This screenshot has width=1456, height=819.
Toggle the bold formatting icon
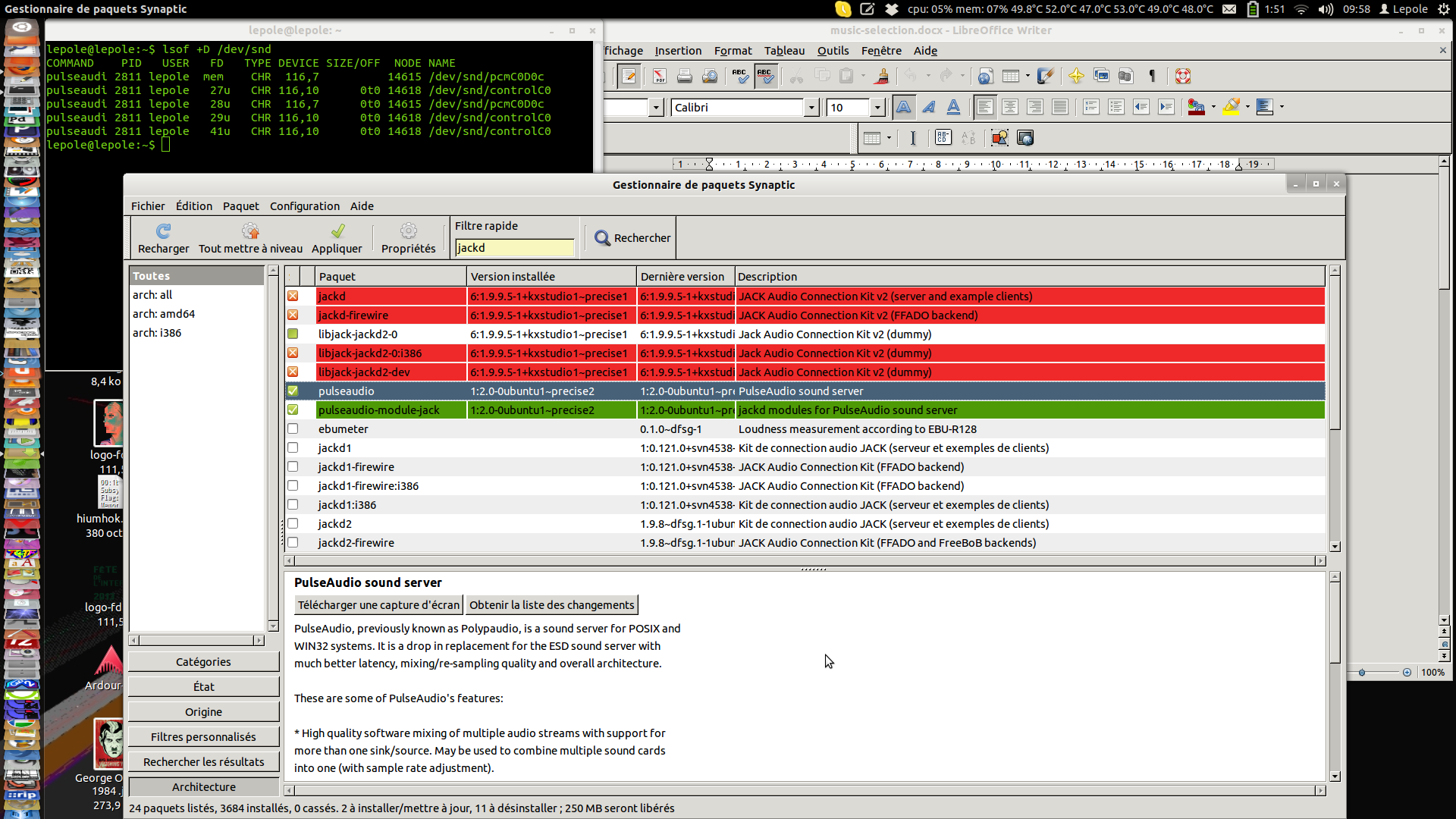[903, 107]
